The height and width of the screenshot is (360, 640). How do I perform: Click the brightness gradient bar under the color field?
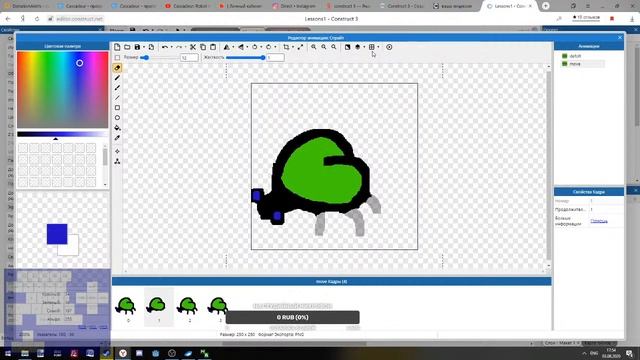click(x=62, y=134)
